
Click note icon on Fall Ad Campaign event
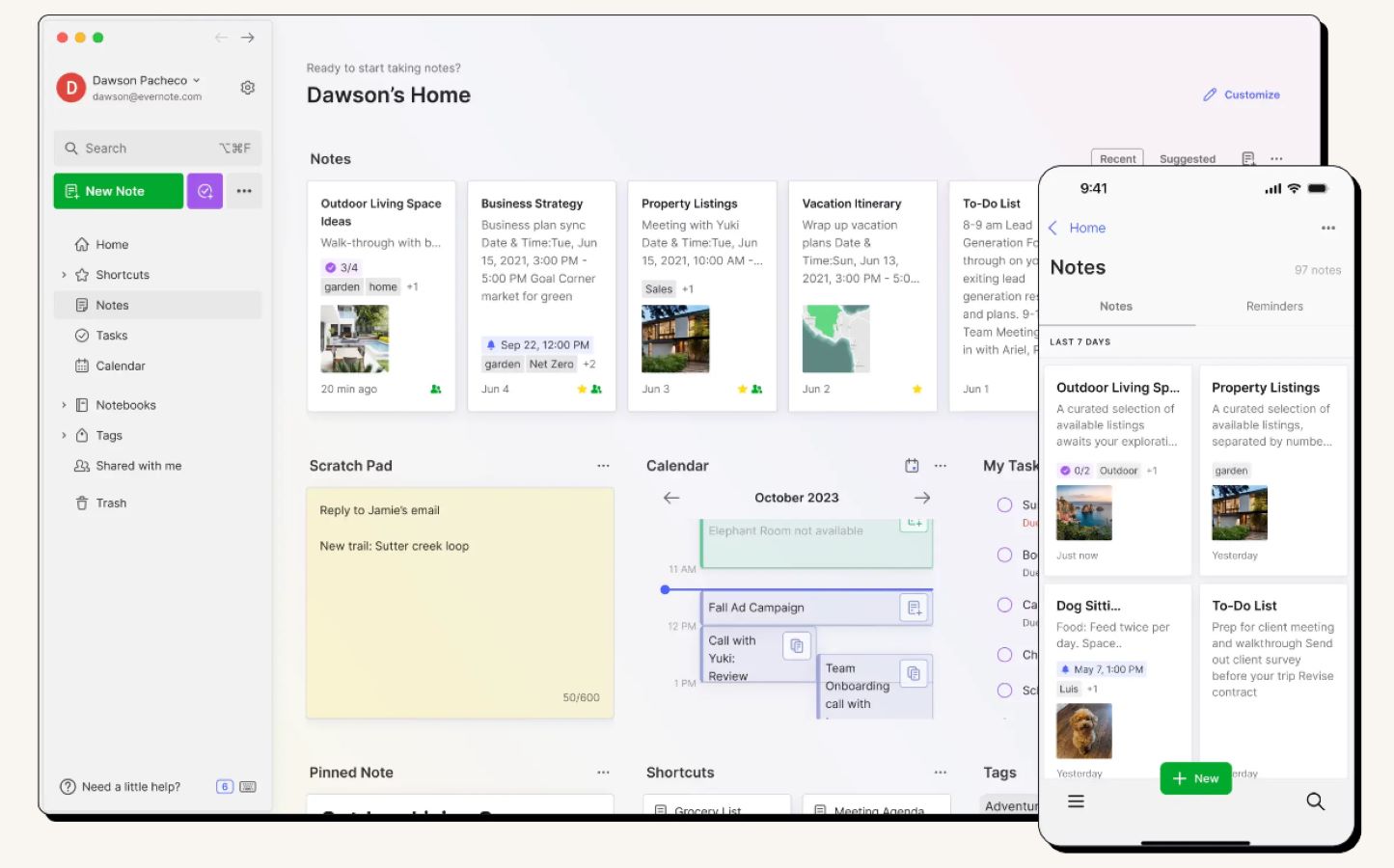tap(914, 608)
